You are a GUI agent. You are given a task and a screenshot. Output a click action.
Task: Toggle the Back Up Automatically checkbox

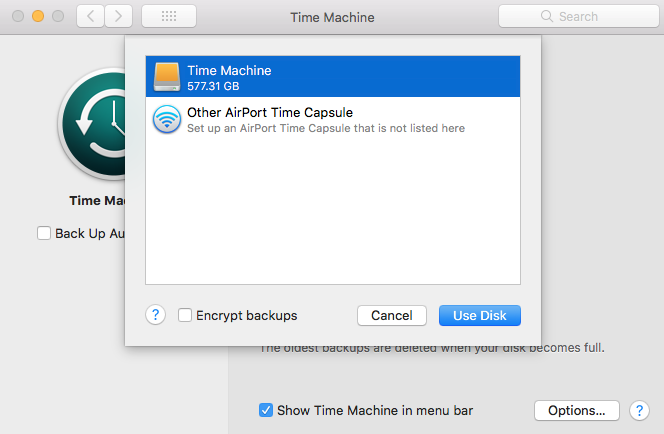tap(44, 233)
